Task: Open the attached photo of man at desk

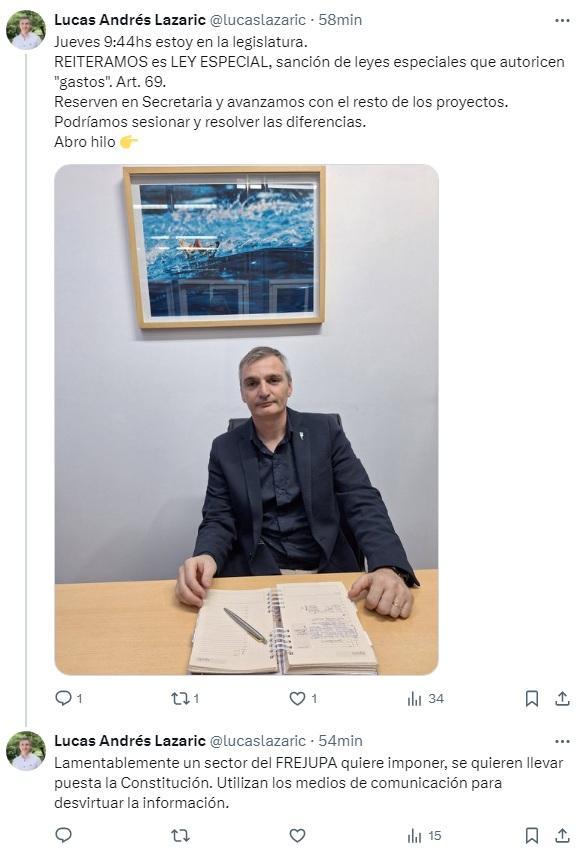Action: click(x=247, y=420)
